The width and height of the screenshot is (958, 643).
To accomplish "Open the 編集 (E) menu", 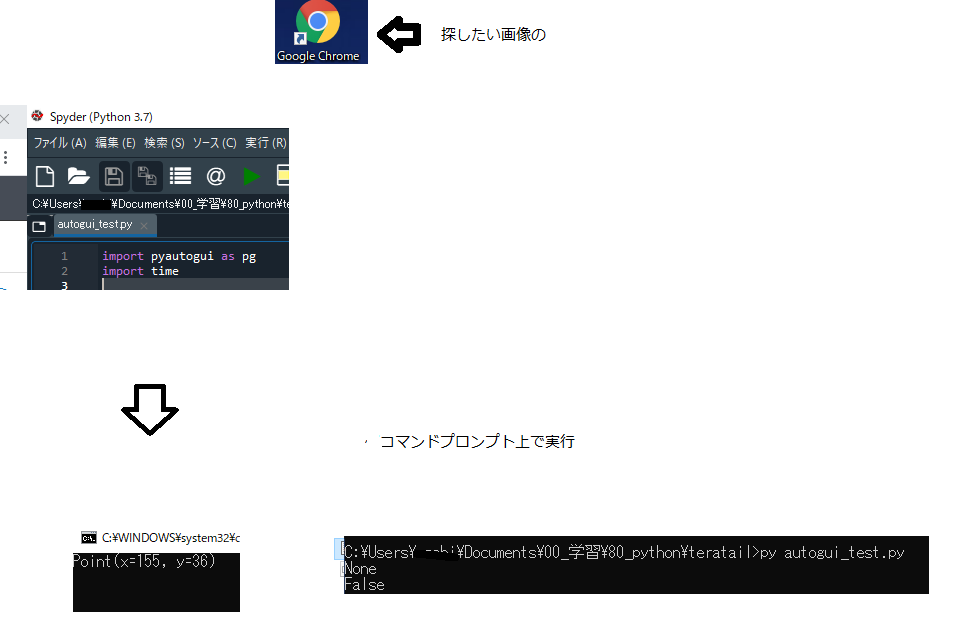I will tap(115, 142).
